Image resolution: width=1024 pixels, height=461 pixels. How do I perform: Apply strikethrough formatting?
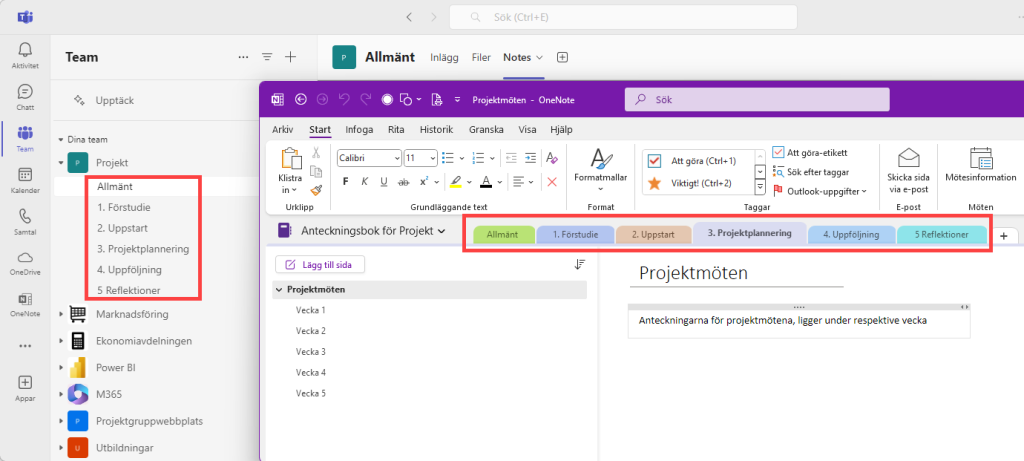tap(404, 182)
